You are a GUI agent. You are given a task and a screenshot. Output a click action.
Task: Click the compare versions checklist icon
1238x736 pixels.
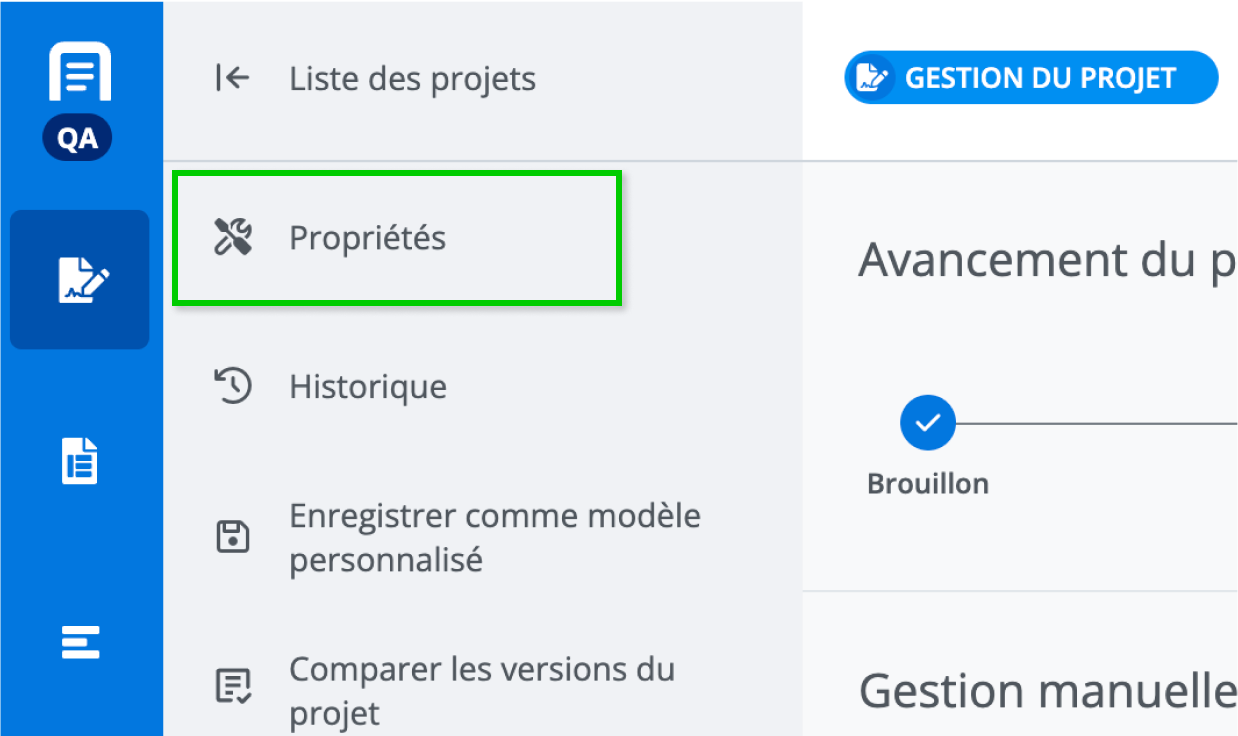(233, 687)
